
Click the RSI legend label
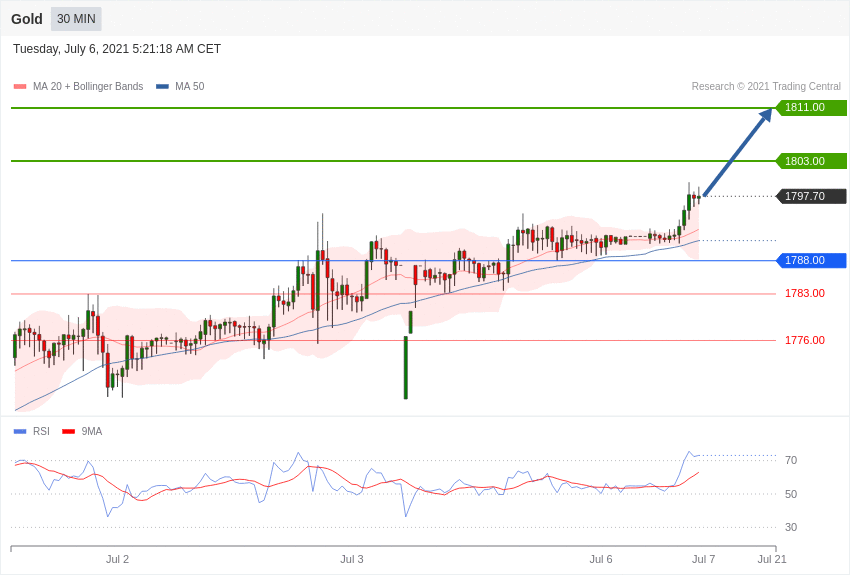[x=41, y=431]
